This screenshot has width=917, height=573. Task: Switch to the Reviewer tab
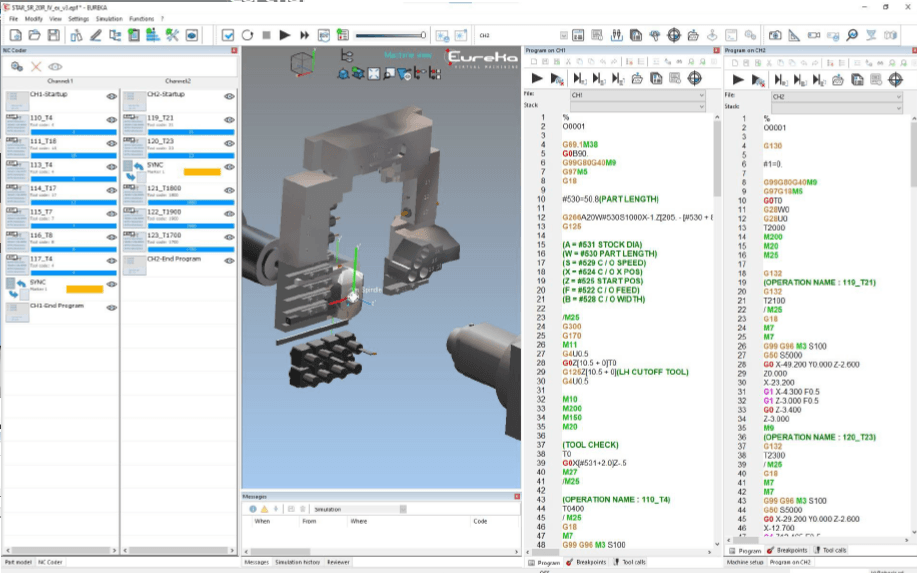click(338, 562)
